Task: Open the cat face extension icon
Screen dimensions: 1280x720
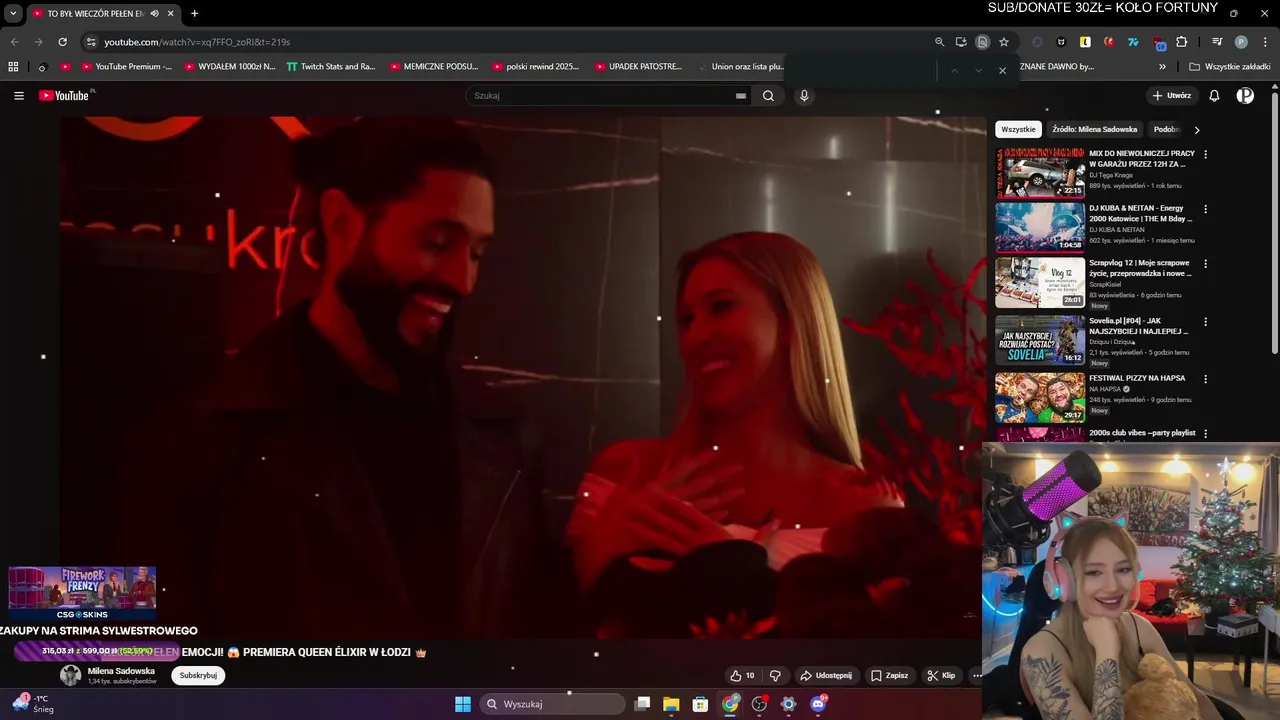Action: pyautogui.click(x=1061, y=42)
